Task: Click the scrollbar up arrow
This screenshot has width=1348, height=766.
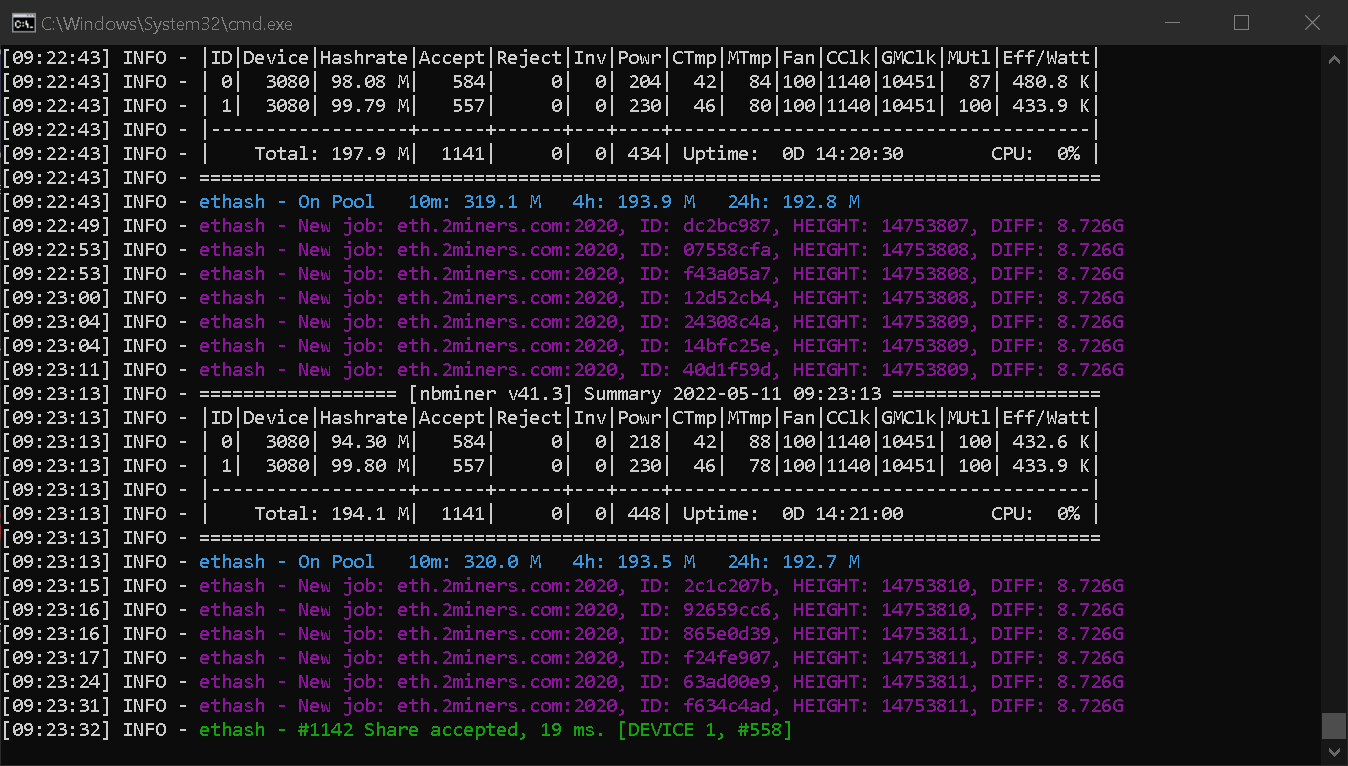Action: [1333, 59]
